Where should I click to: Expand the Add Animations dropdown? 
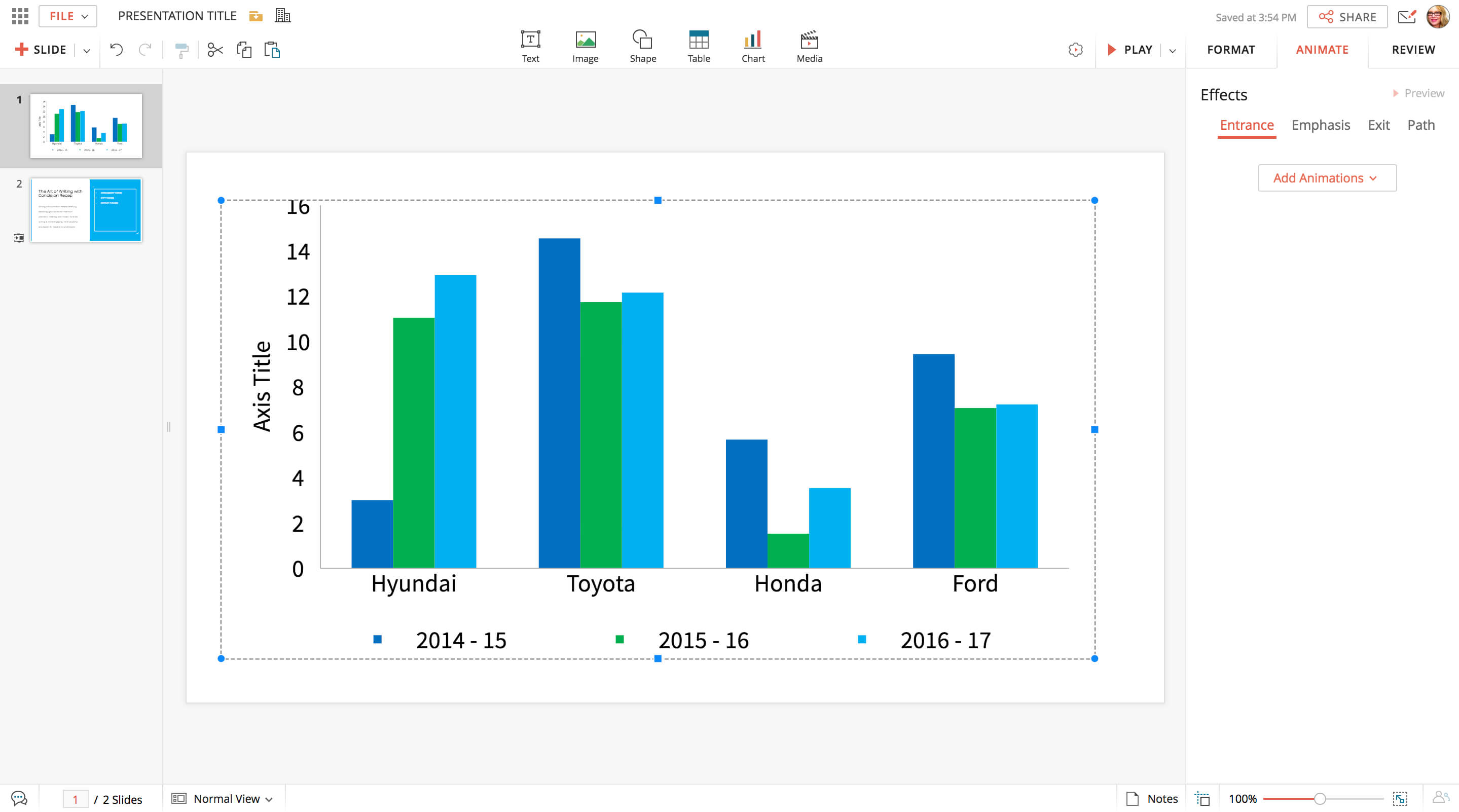pyautogui.click(x=1327, y=178)
